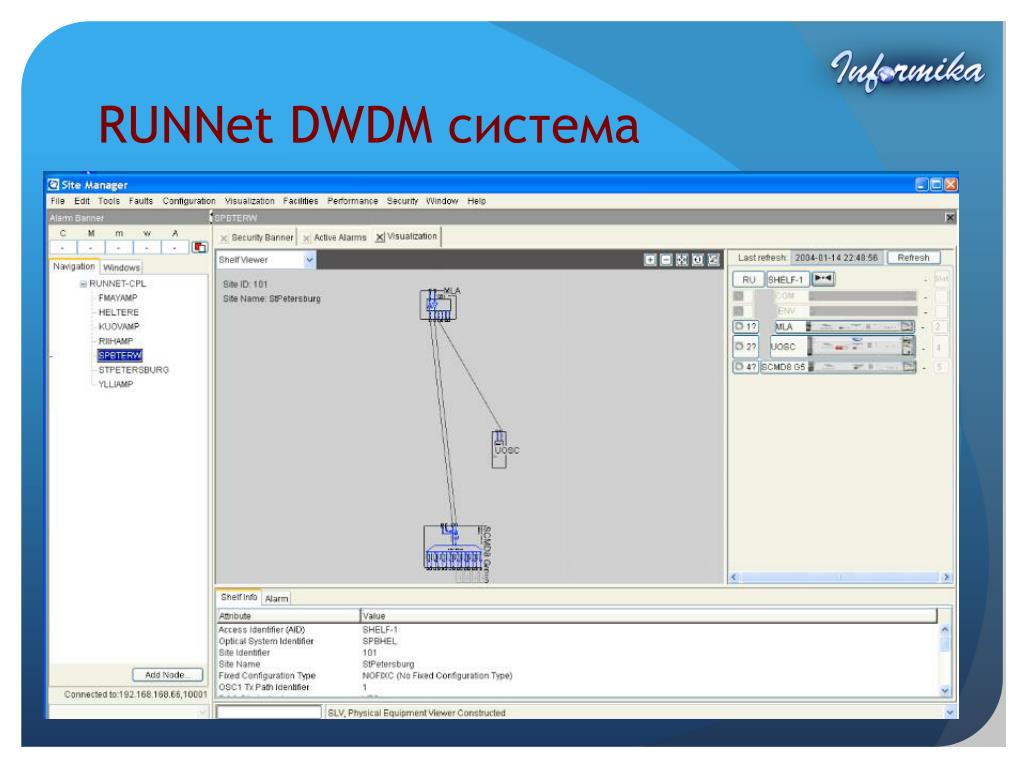Click the last icon in the viewer toolbar
Viewport: 1024px width, 768px height.
click(x=713, y=260)
